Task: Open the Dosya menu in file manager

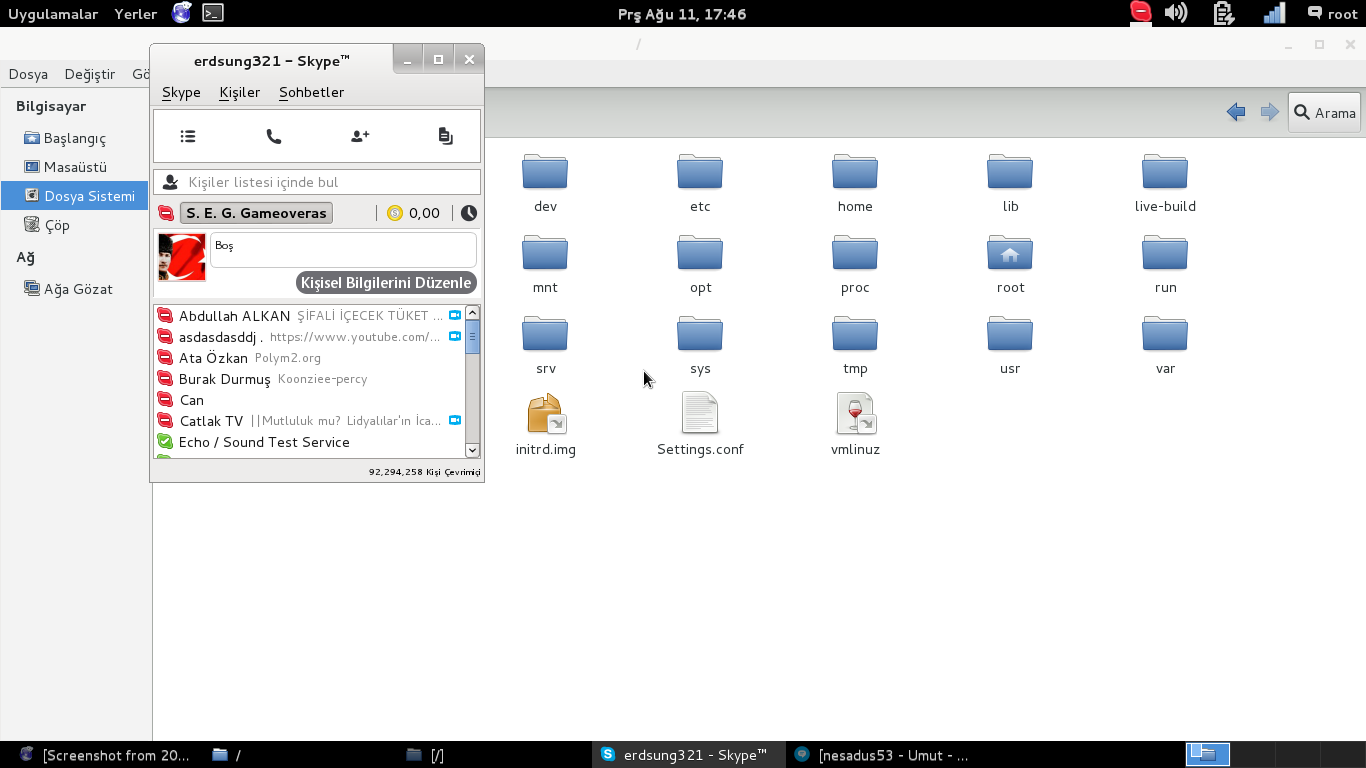Action: tap(28, 74)
